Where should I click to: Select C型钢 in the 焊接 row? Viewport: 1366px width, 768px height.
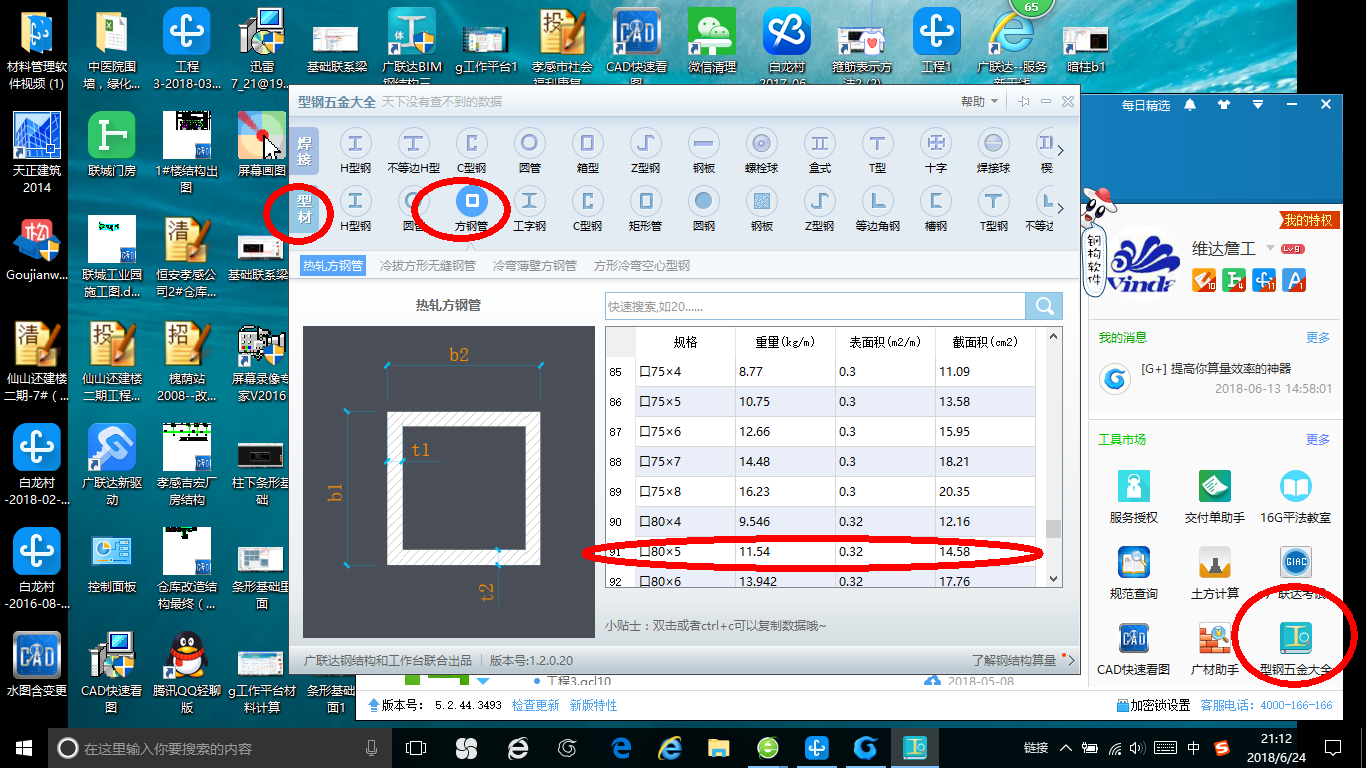pyautogui.click(x=471, y=151)
